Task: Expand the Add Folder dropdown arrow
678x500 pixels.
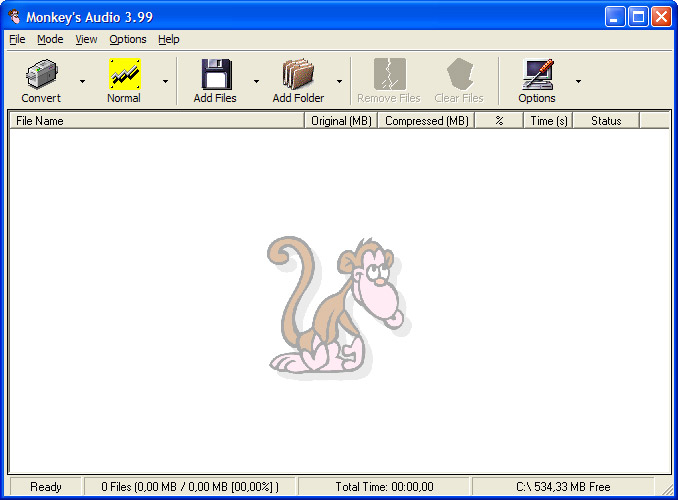Action: [339, 81]
